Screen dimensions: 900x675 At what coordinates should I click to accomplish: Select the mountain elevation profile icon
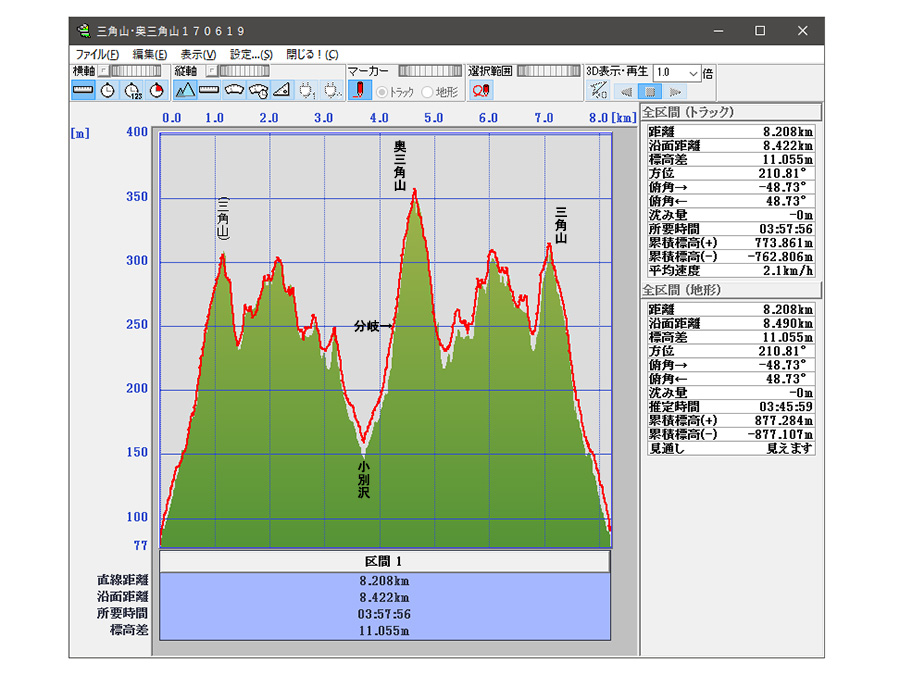[185, 91]
